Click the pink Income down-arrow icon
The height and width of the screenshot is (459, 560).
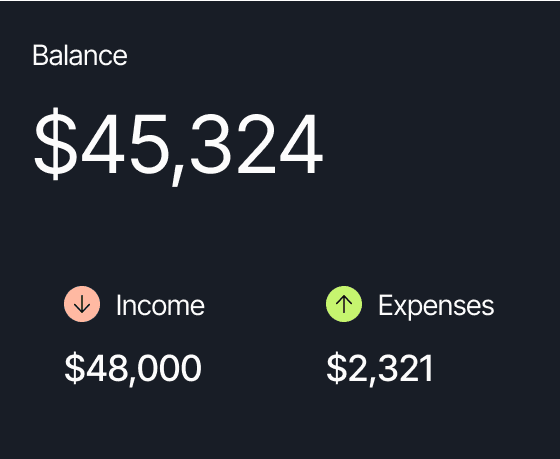[82, 304]
